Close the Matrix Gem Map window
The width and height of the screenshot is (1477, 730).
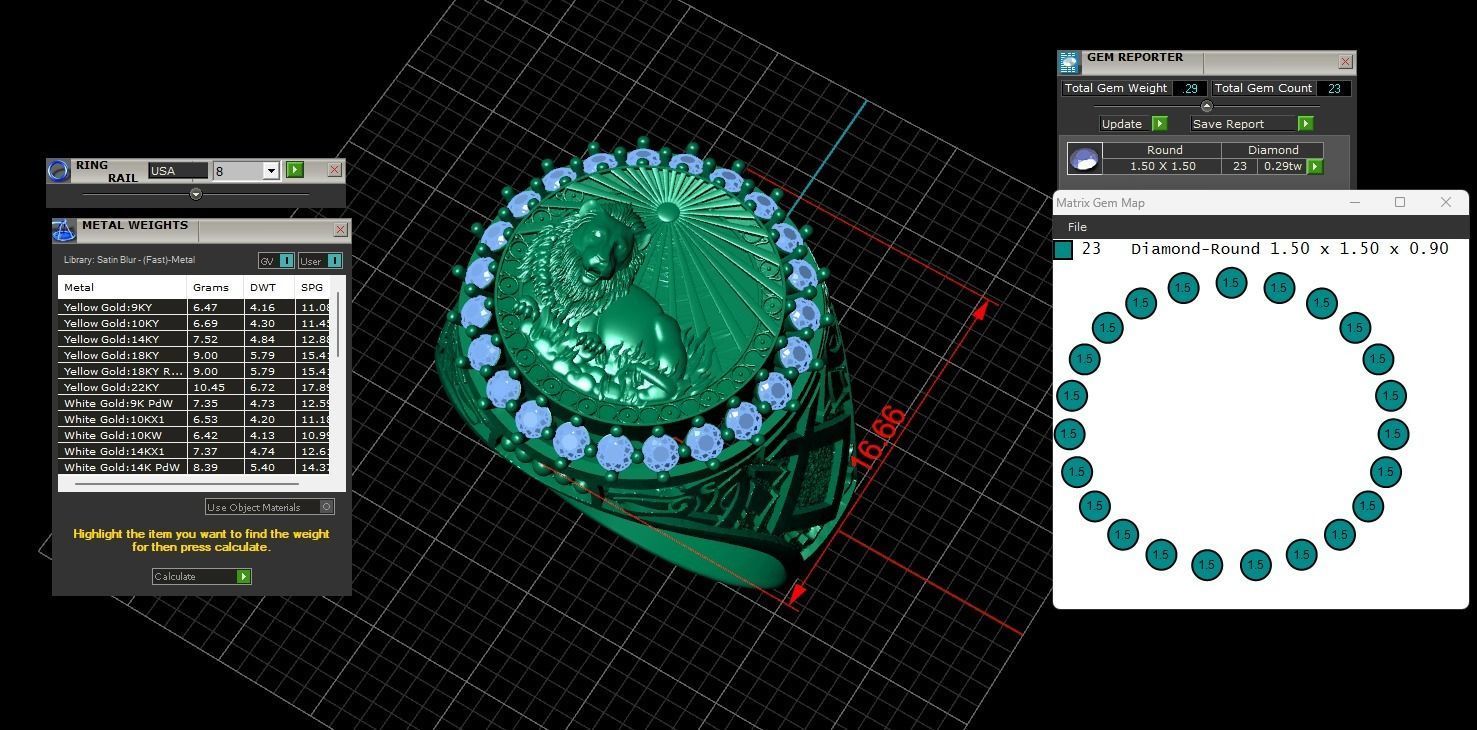coord(1445,202)
